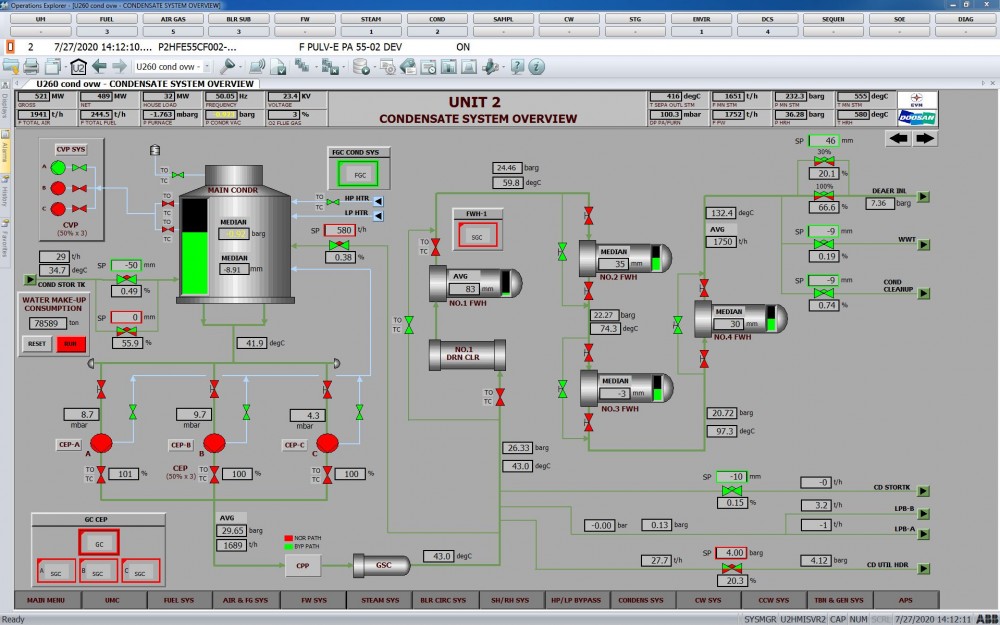Click the DEAER INL green arrow link
The width and height of the screenshot is (1000, 625).
click(x=923, y=198)
